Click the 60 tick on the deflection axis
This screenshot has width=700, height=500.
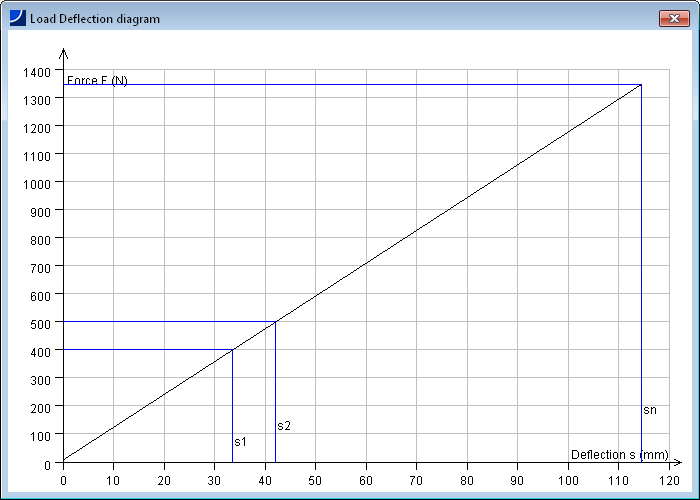tap(366, 478)
